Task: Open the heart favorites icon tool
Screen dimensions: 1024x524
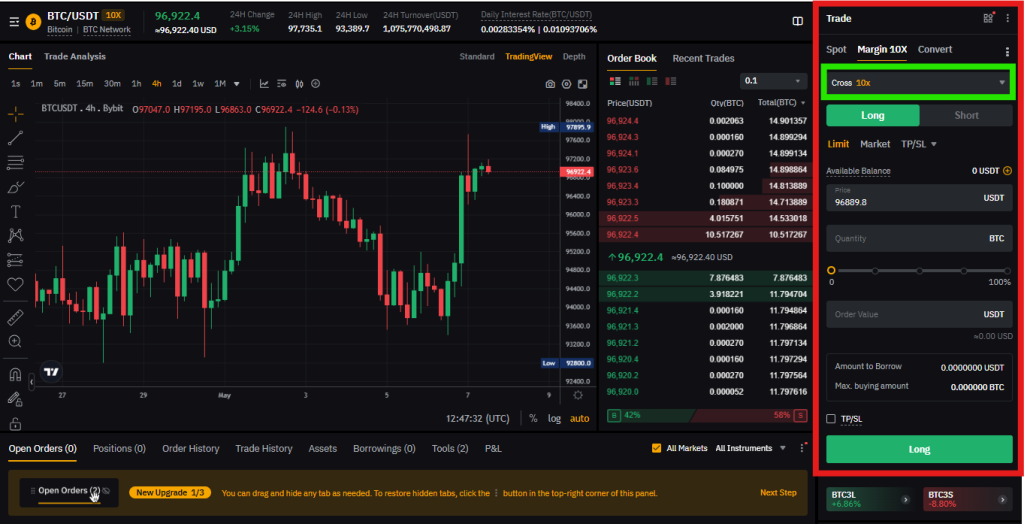Action: [16, 284]
